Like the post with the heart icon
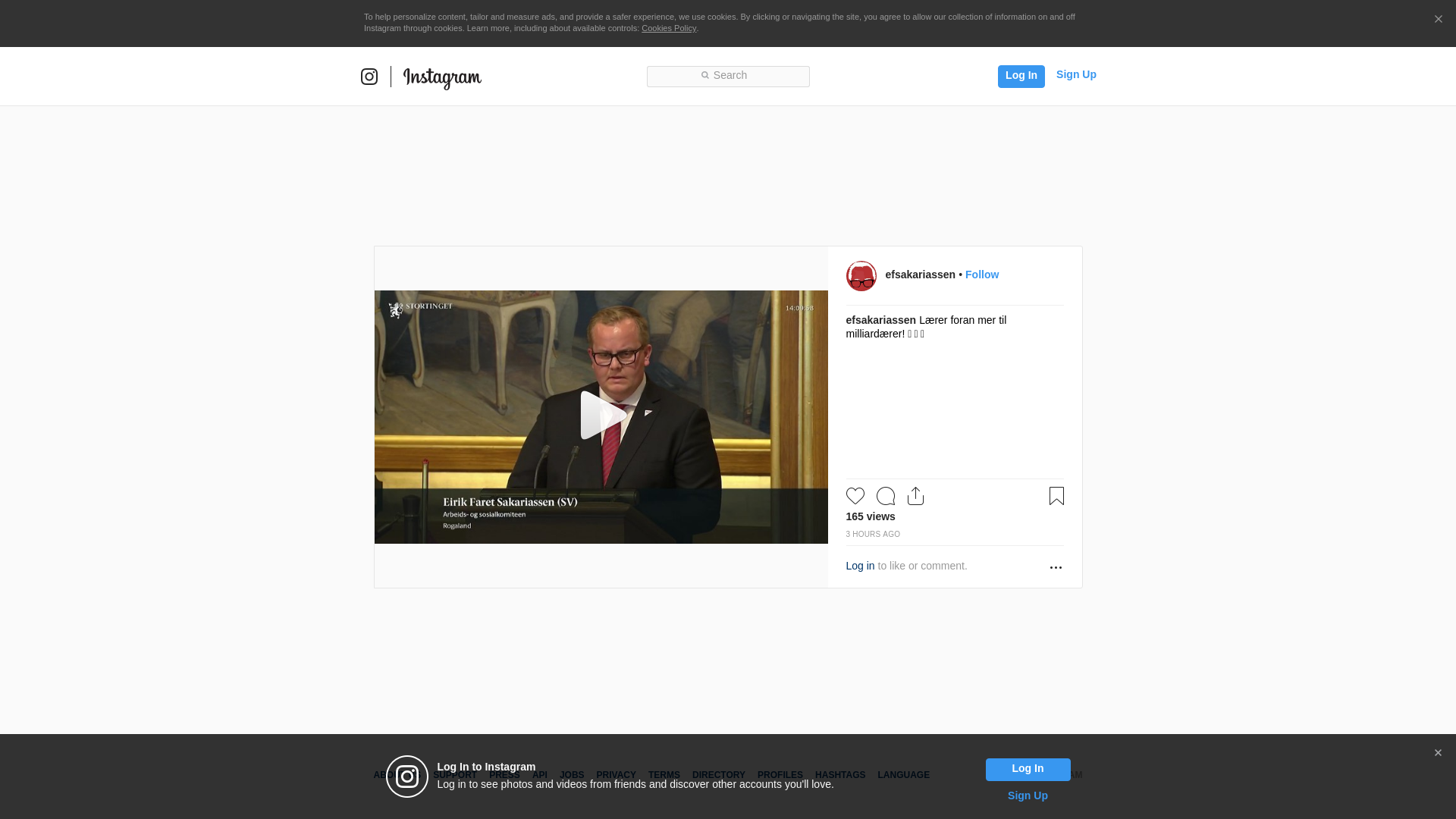 point(855,496)
